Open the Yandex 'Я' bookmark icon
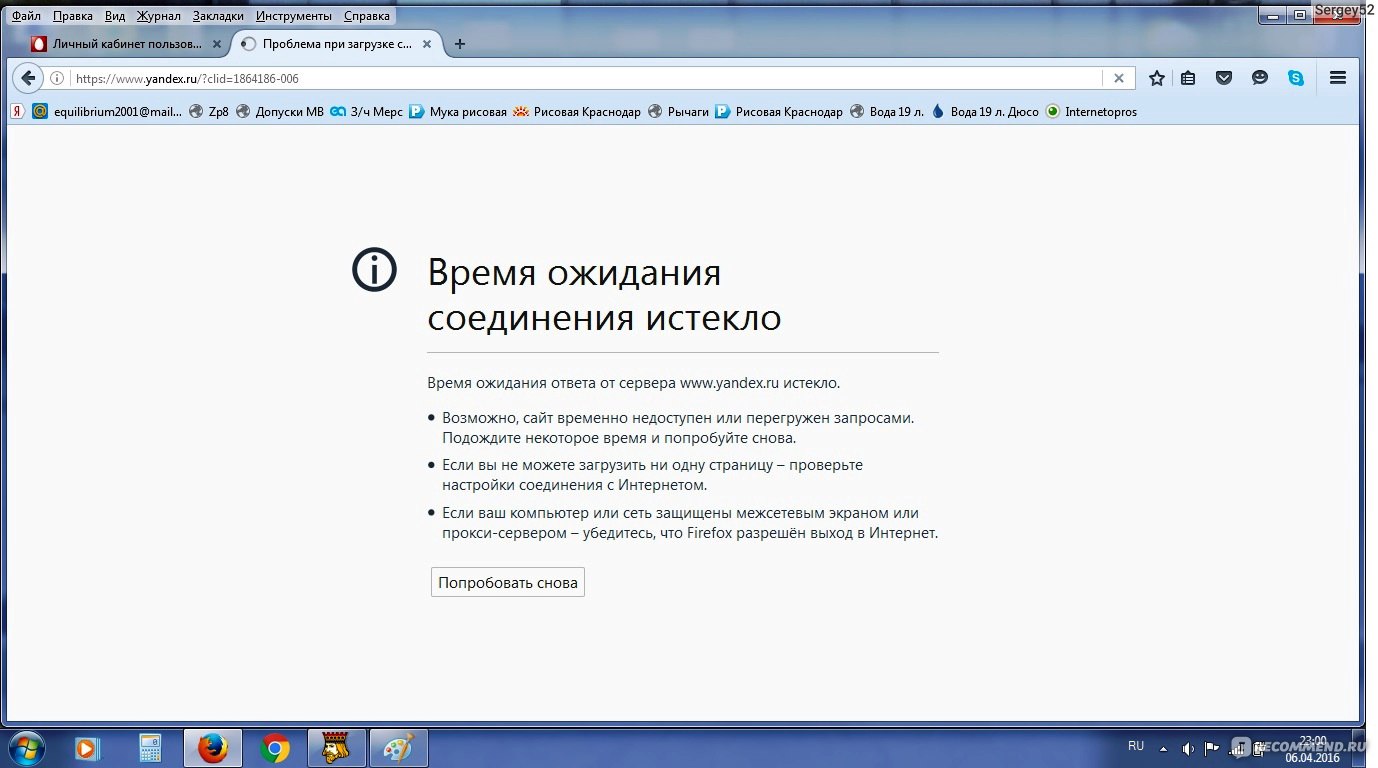1378x768 pixels. [17, 112]
